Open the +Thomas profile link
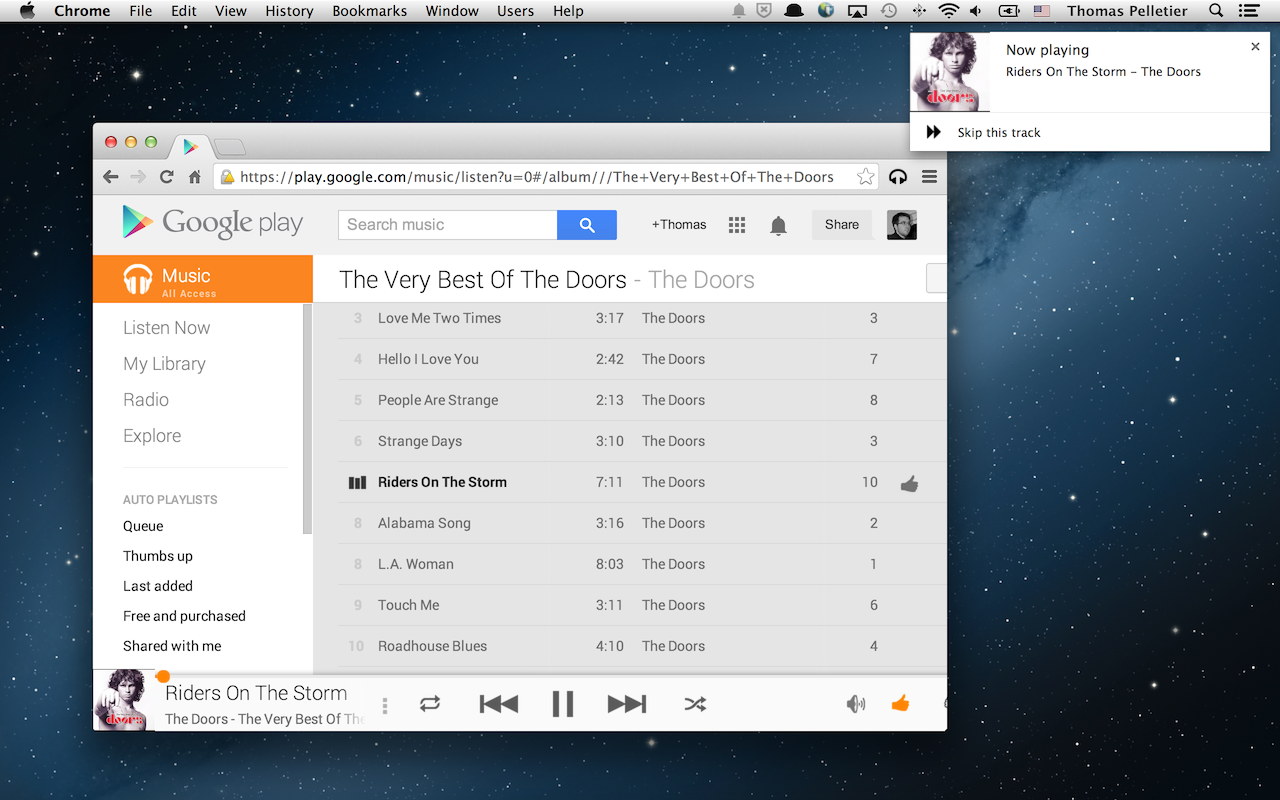Image resolution: width=1280 pixels, height=800 pixels. (679, 225)
